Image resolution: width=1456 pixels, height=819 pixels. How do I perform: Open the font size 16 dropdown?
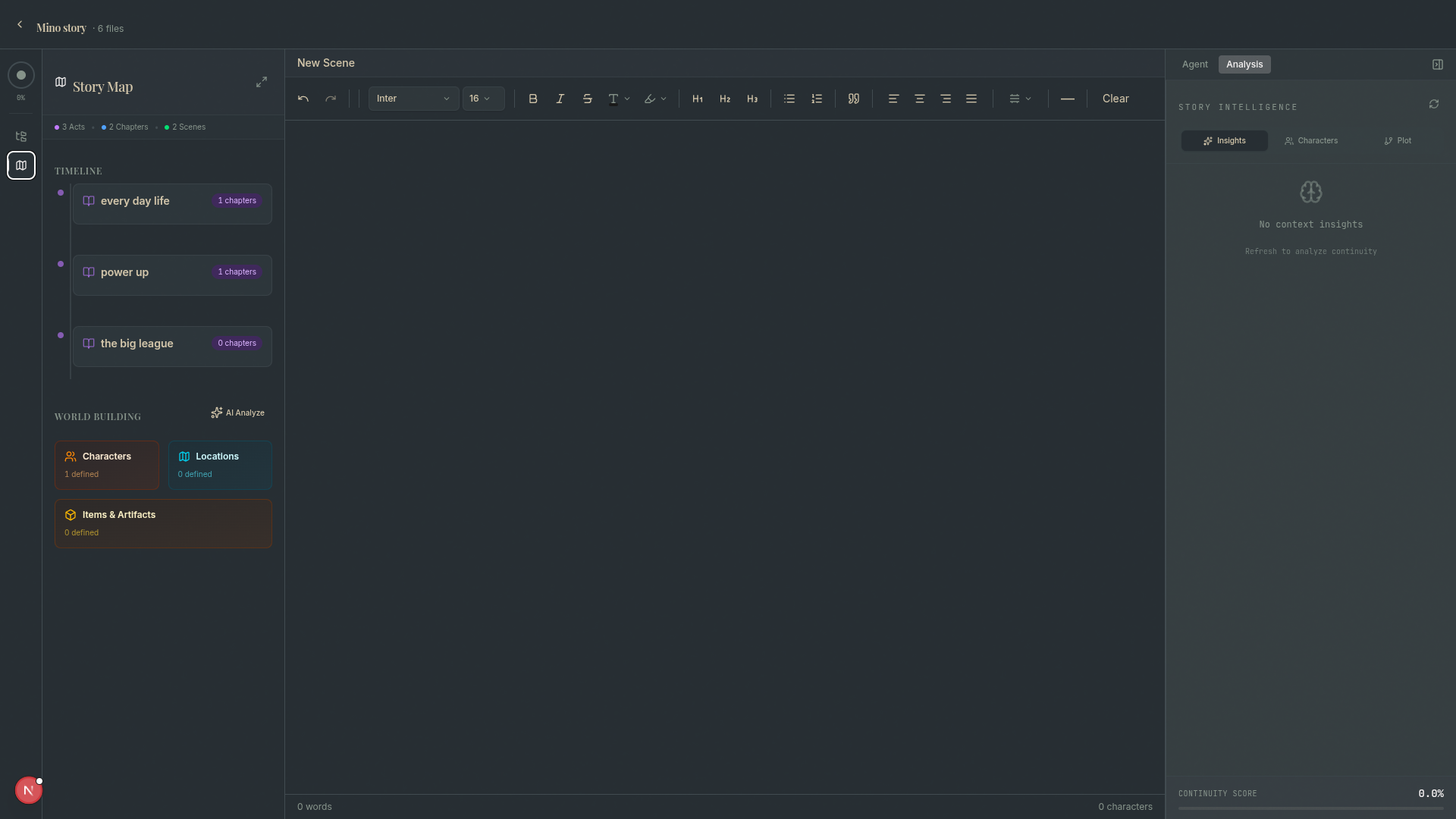tap(484, 99)
